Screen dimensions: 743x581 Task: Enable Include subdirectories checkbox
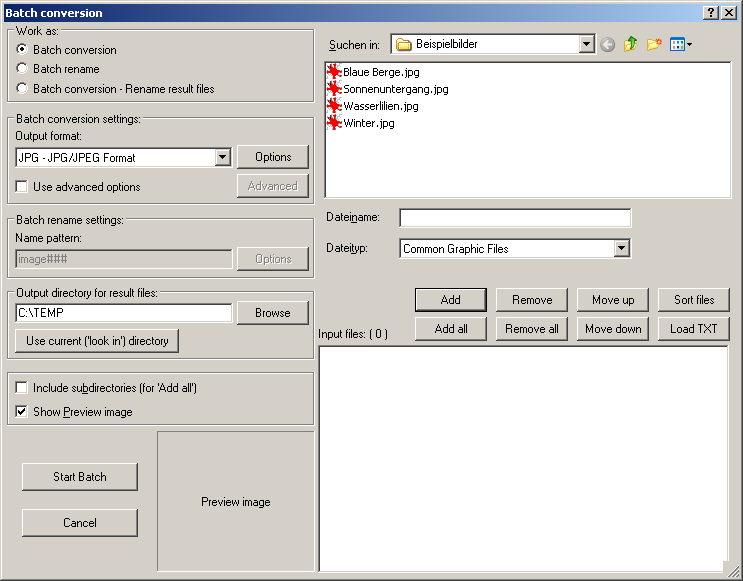22,388
